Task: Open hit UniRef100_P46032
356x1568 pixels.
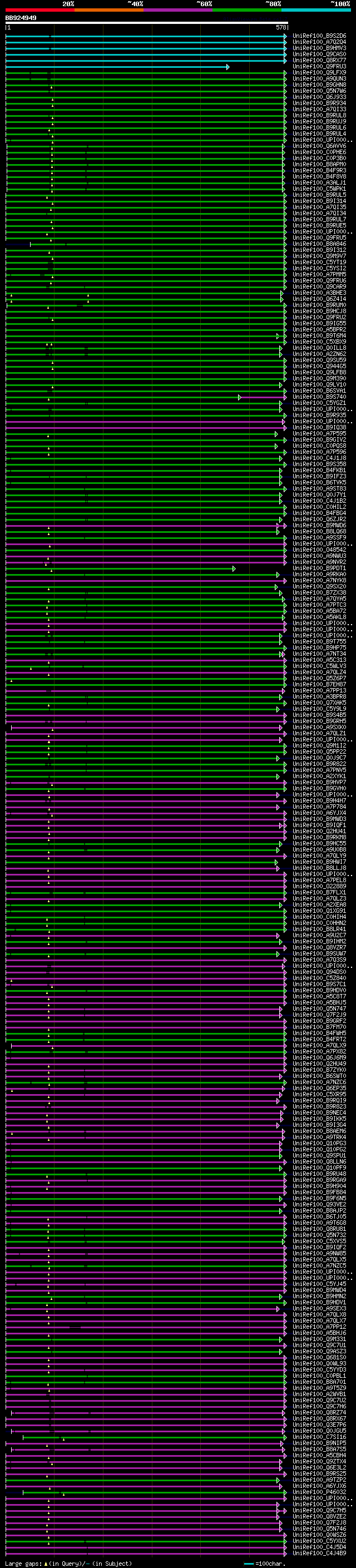Action: click(x=319, y=1492)
